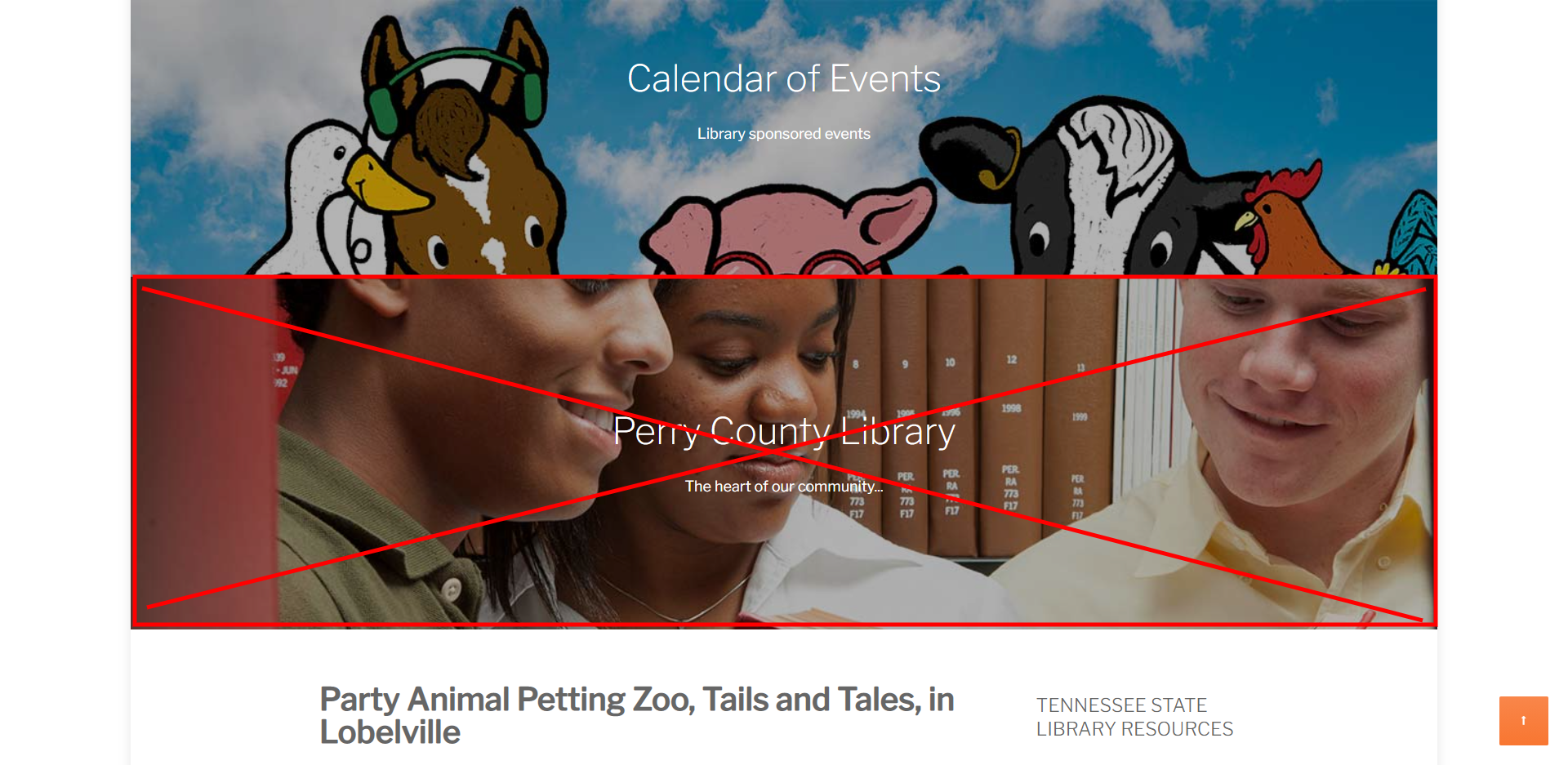
Task: Click the 'Library sponsored events' subtitle
Action: click(x=783, y=134)
